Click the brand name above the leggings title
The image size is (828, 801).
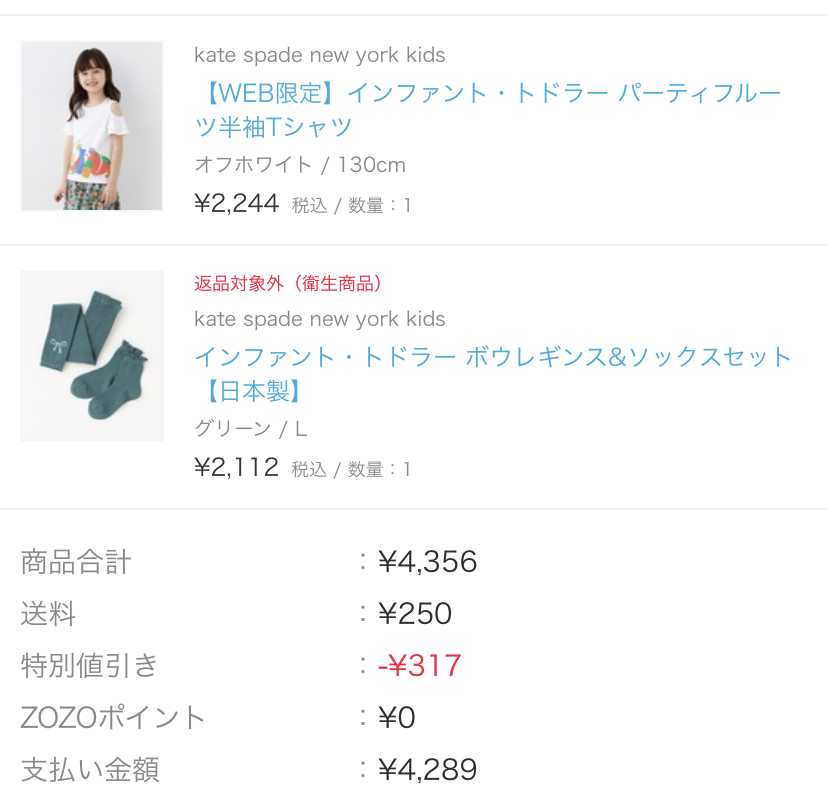click(319, 319)
